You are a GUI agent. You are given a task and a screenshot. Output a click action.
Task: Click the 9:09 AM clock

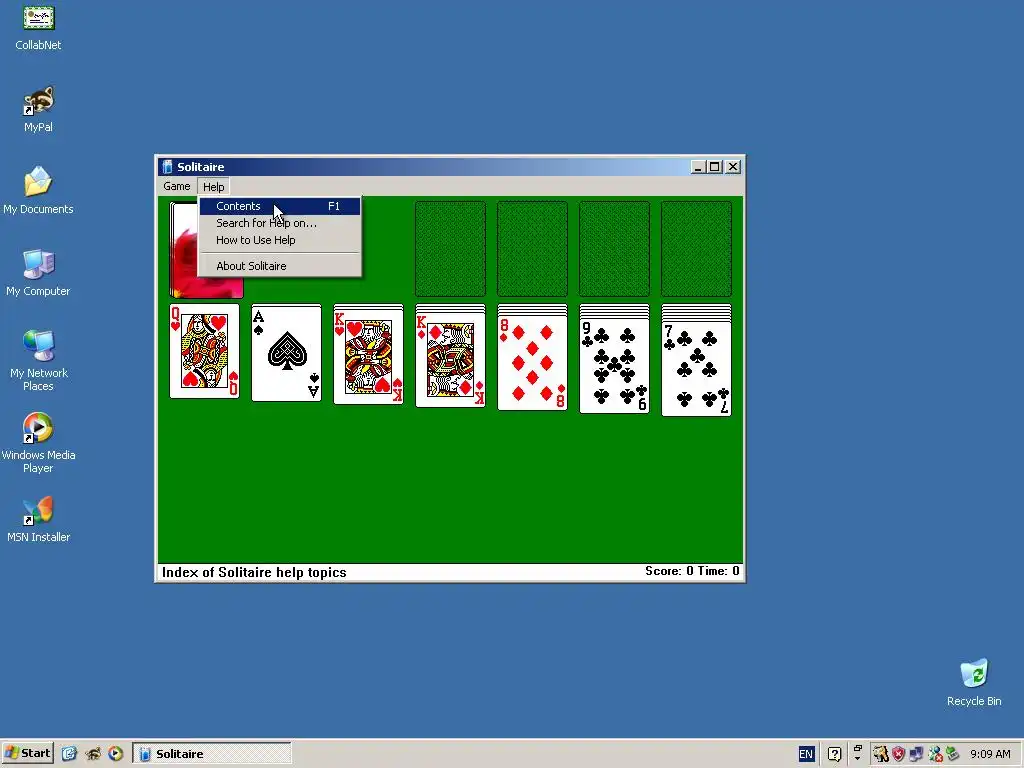[x=990, y=754]
